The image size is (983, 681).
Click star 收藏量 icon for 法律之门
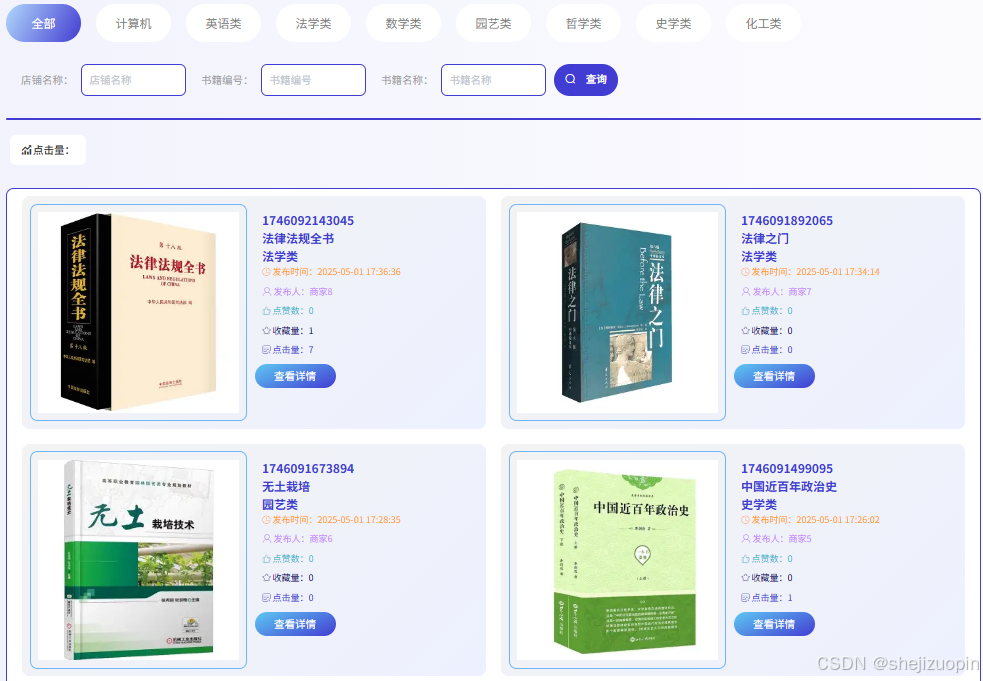tap(745, 330)
